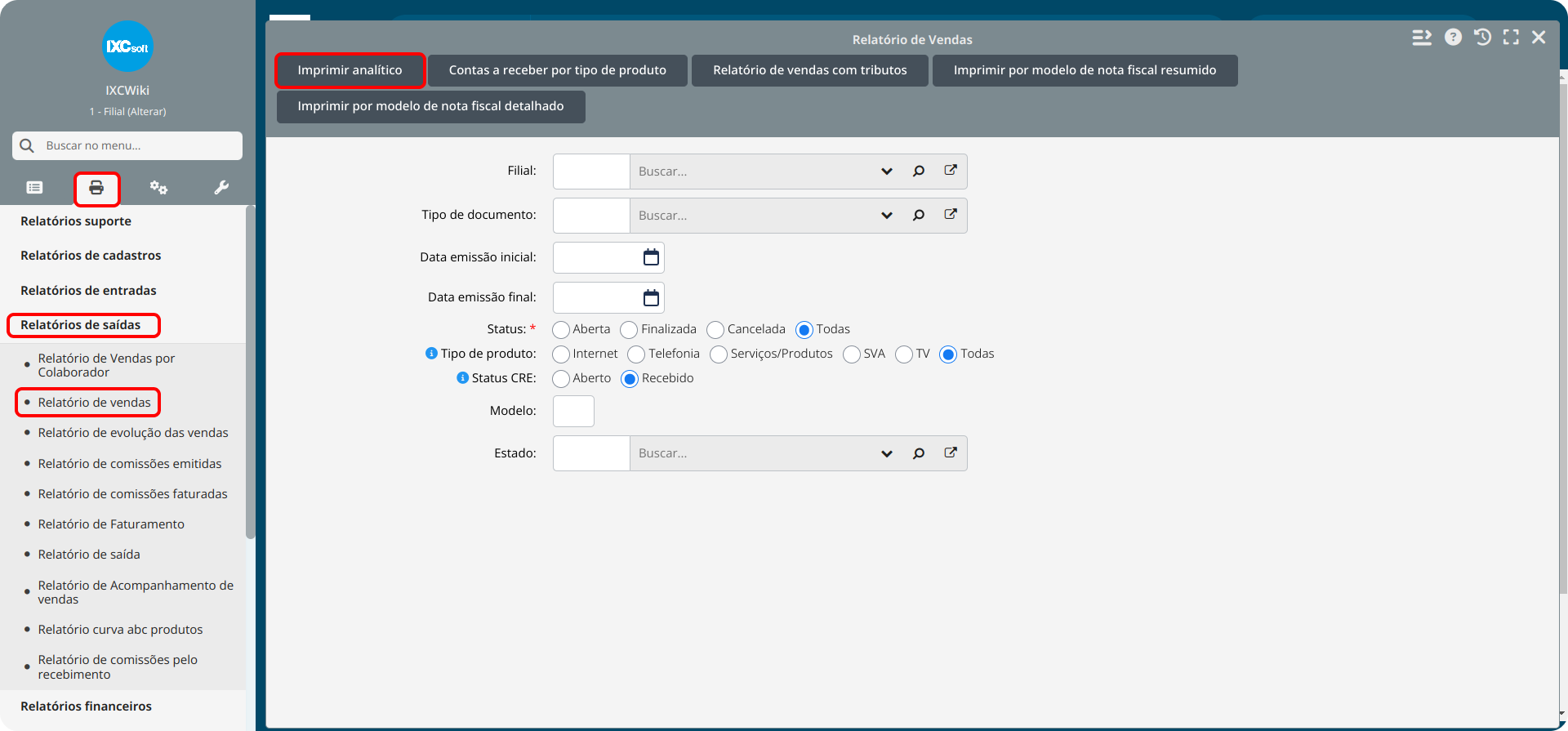
Task: Open the gears settings icon tab
Action: point(158,188)
